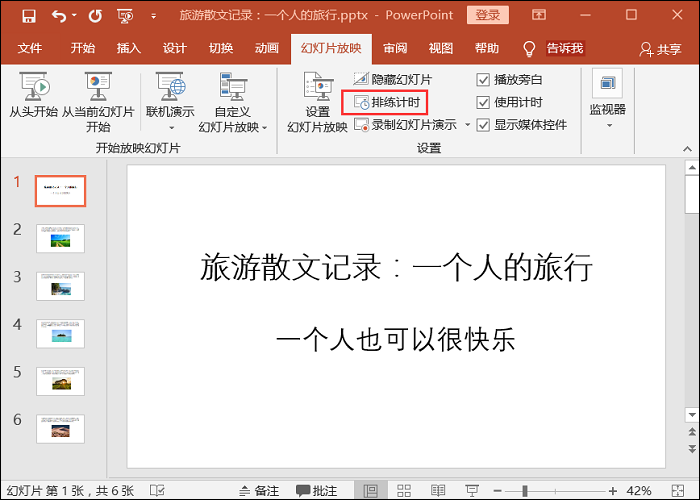Click 录制幻灯片演示 record button
The image size is (700, 500).
click(406, 125)
